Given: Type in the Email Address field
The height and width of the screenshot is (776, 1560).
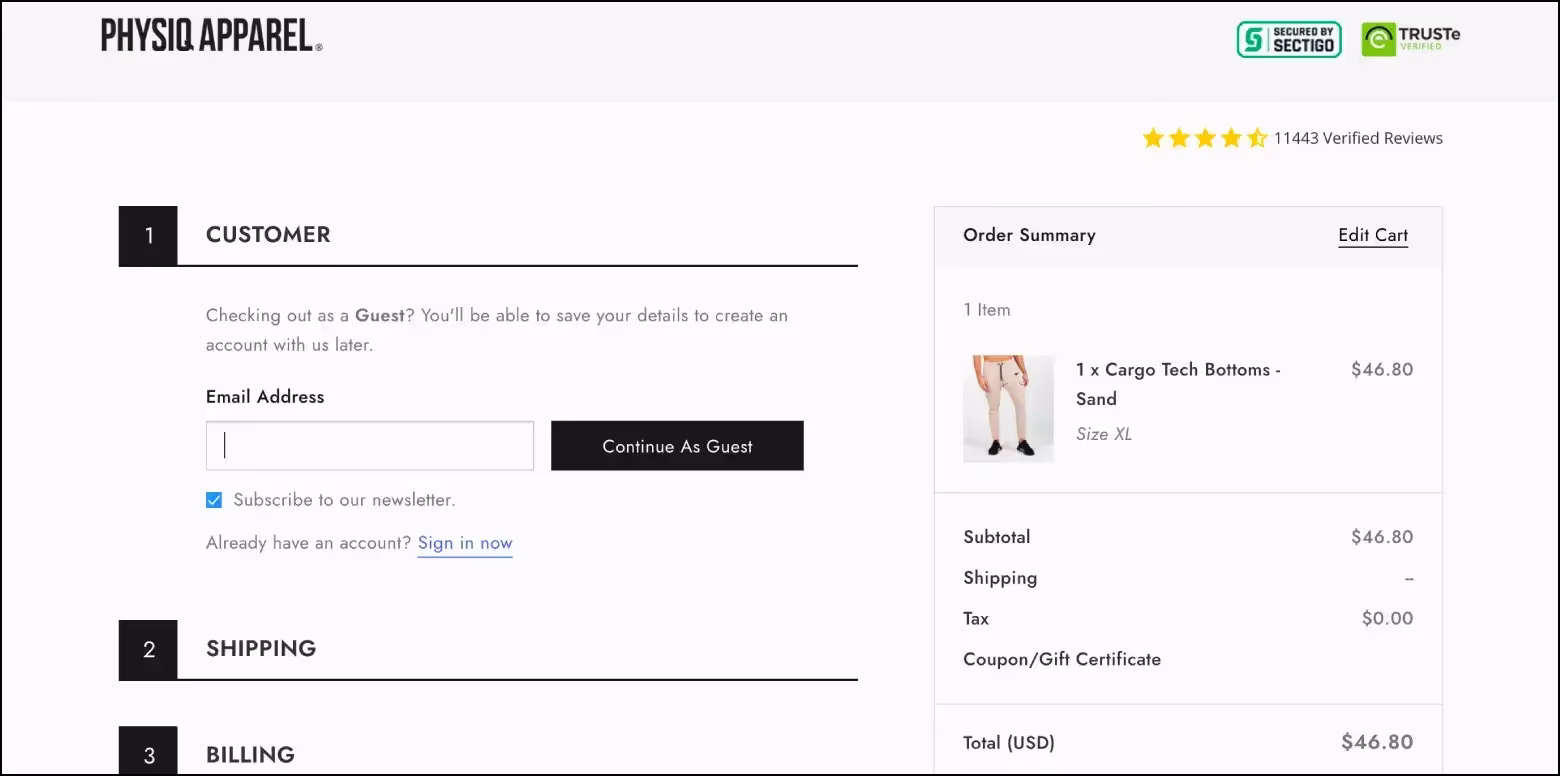Looking at the screenshot, I should point(369,446).
